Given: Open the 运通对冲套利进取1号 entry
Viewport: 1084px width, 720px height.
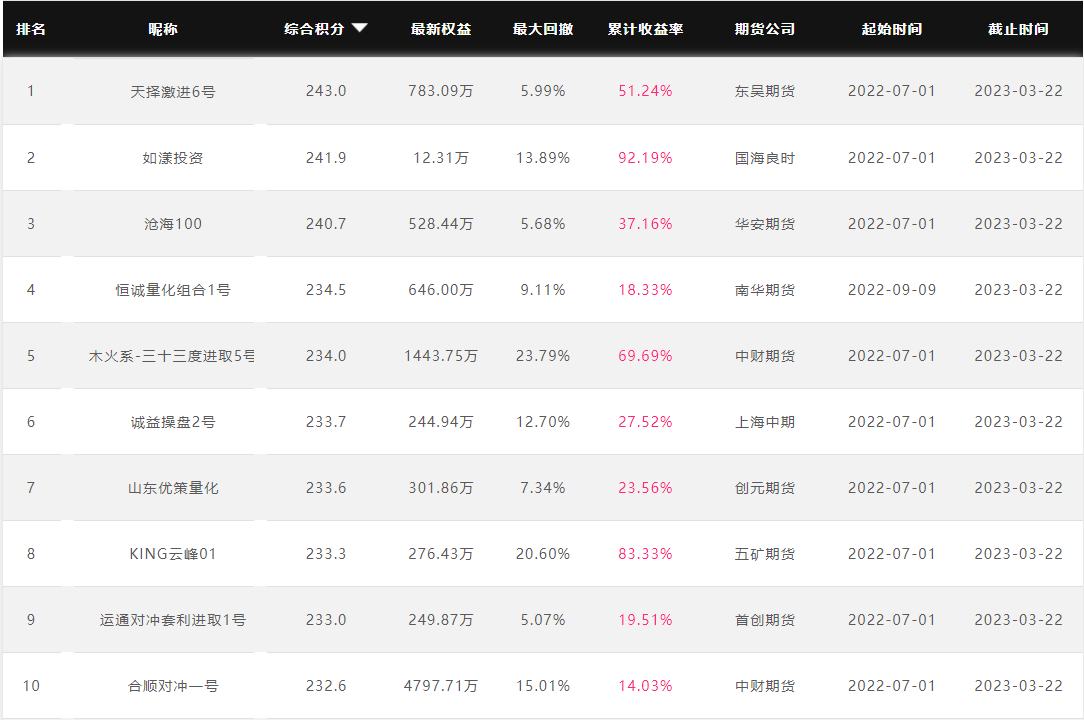Looking at the screenshot, I should 173,620.
